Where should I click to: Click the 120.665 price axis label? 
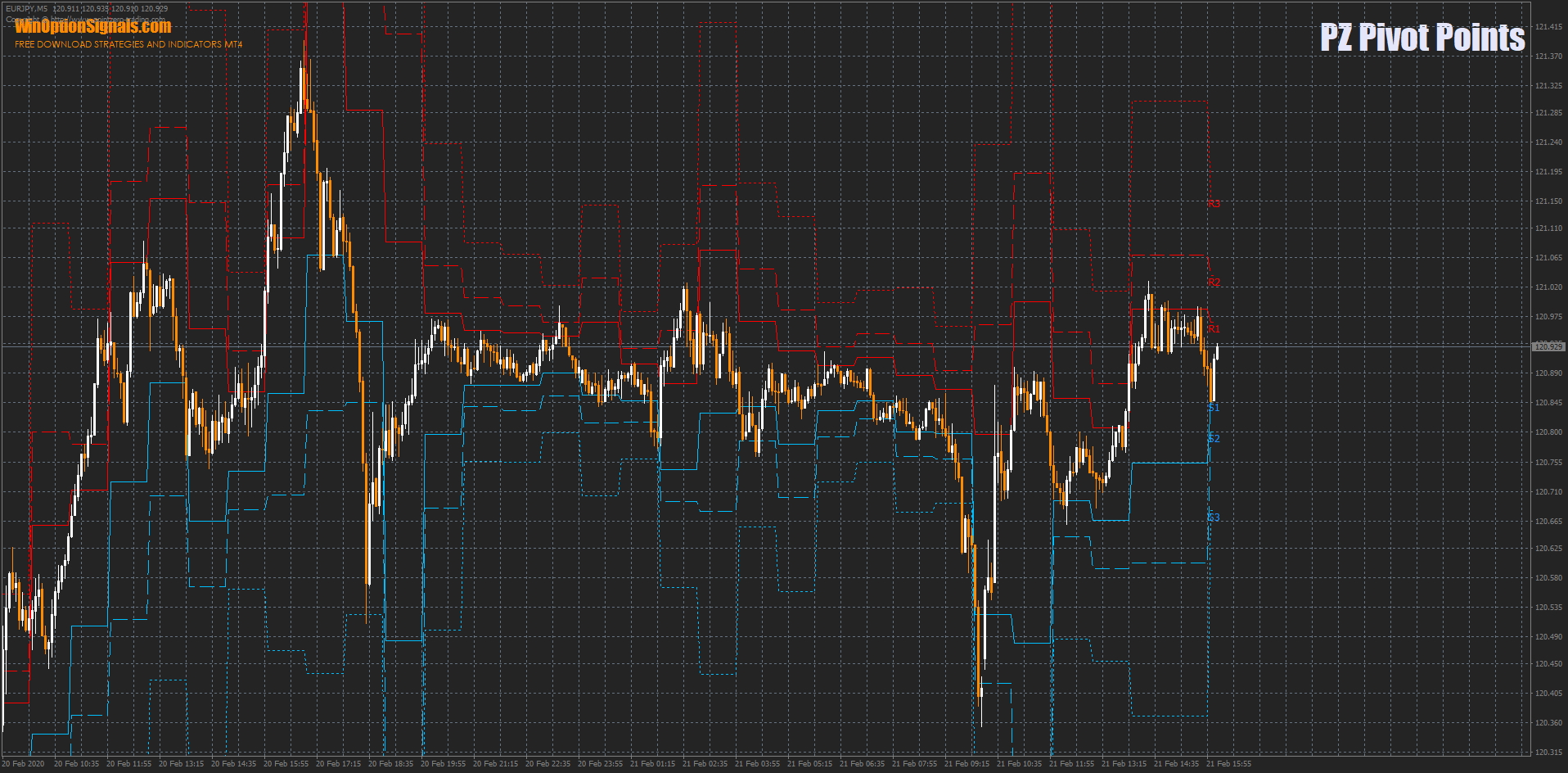click(x=1548, y=522)
